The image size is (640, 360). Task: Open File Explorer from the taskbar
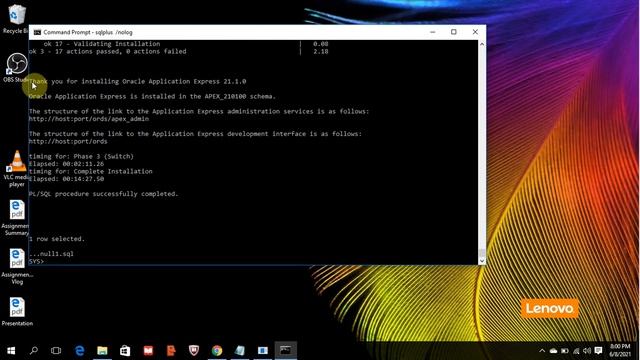(102, 350)
